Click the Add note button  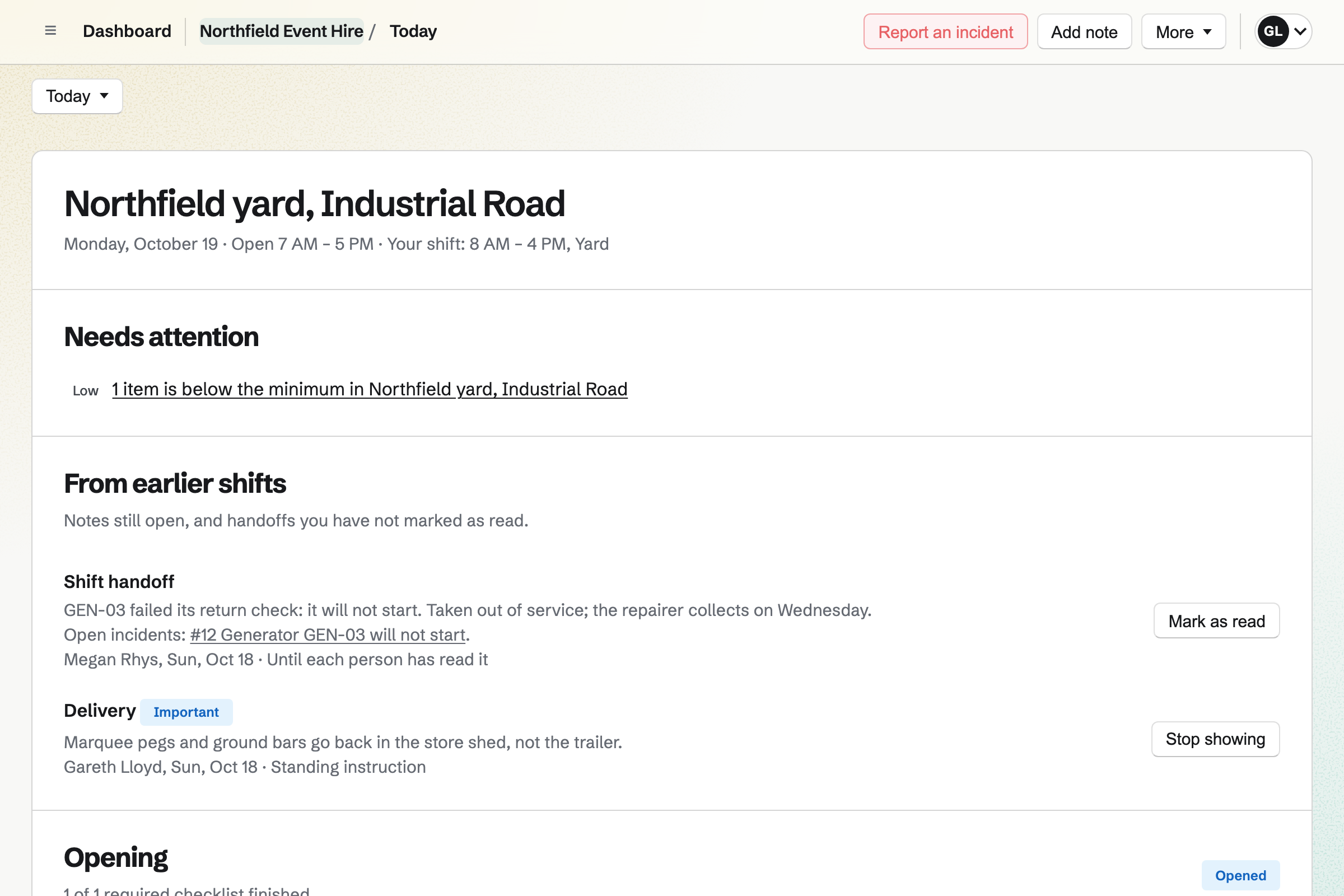pyautogui.click(x=1084, y=31)
